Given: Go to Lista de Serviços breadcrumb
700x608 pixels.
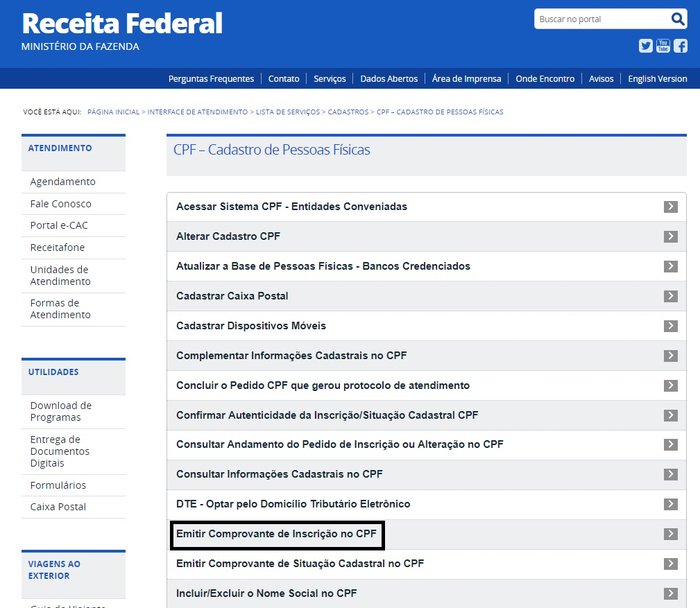Looking at the screenshot, I should point(288,112).
